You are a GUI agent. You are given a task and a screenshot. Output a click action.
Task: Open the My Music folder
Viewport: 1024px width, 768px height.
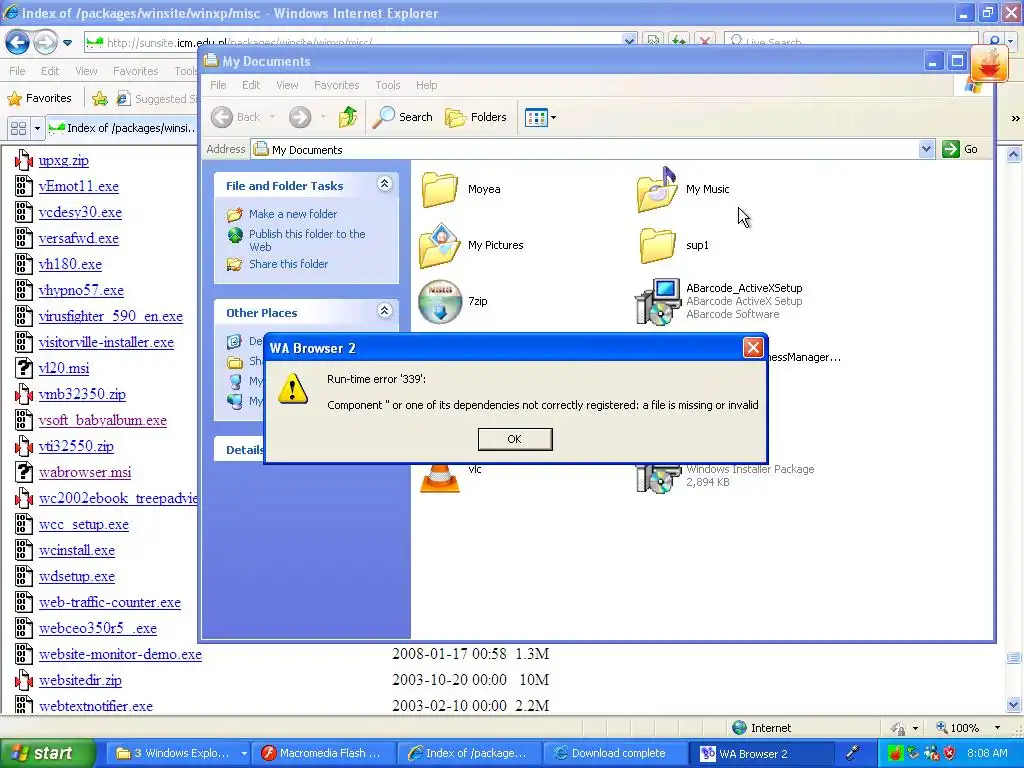pyautogui.click(x=657, y=189)
